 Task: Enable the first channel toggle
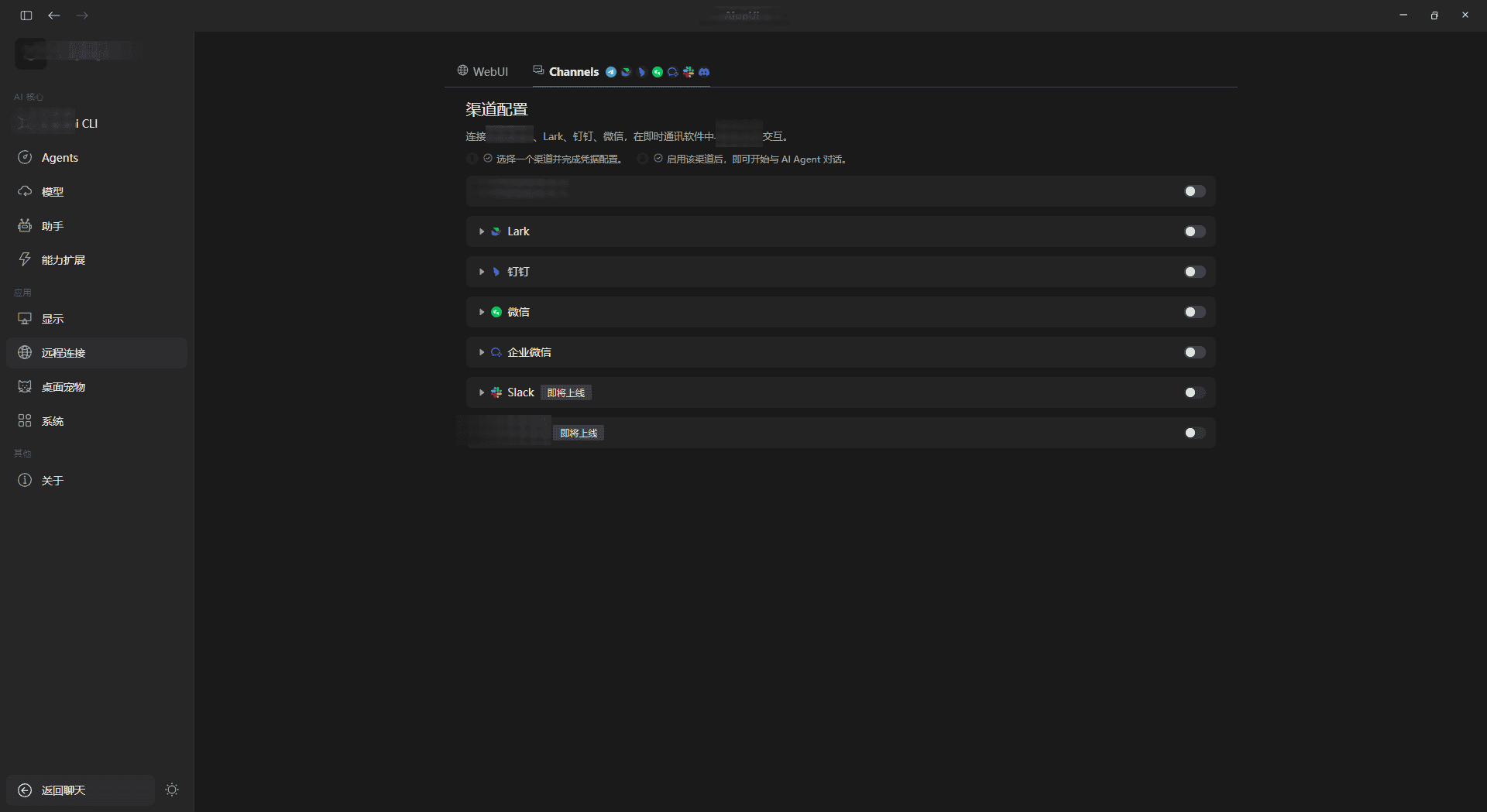1195,191
